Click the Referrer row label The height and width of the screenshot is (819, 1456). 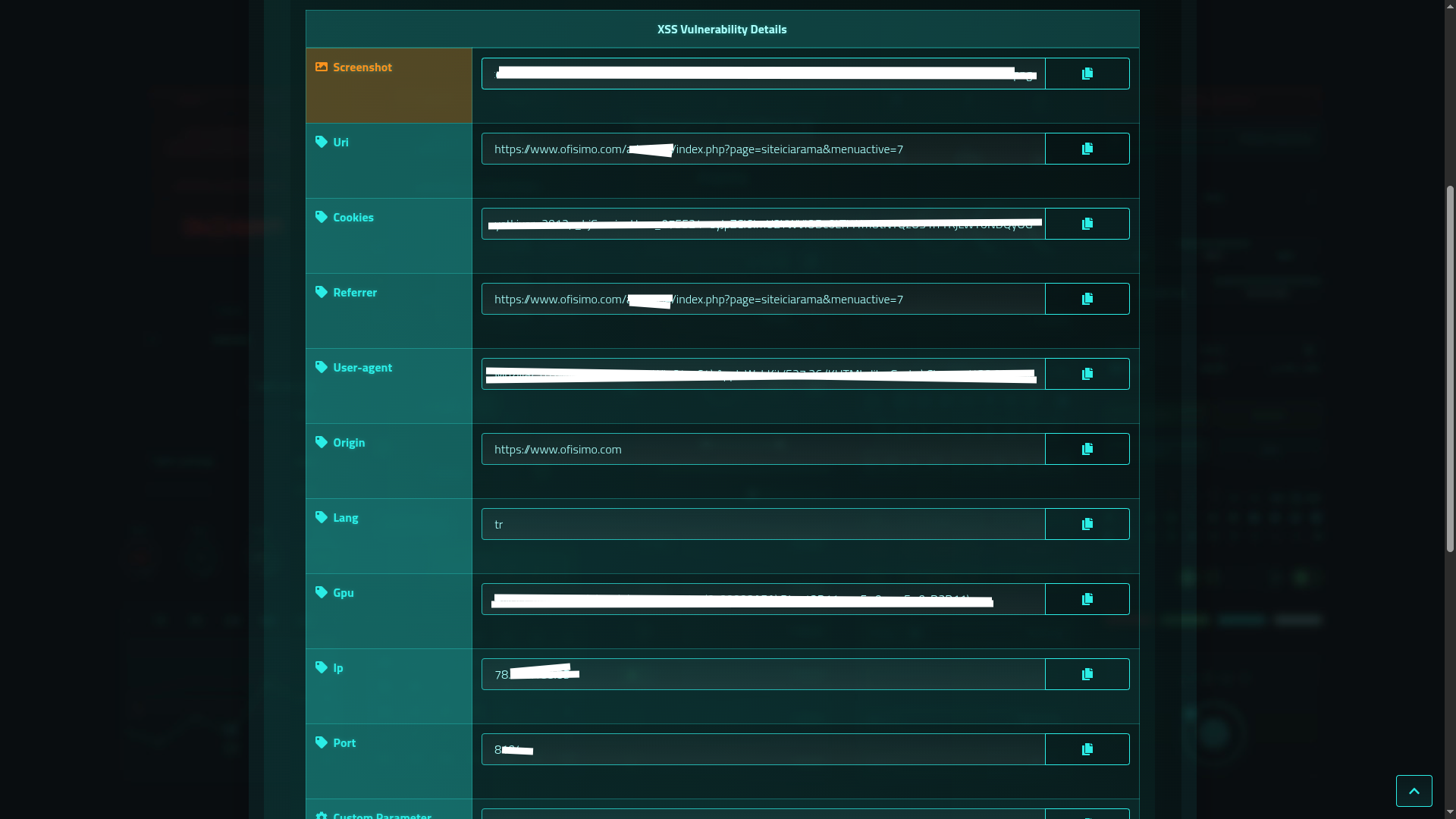(355, 292)
